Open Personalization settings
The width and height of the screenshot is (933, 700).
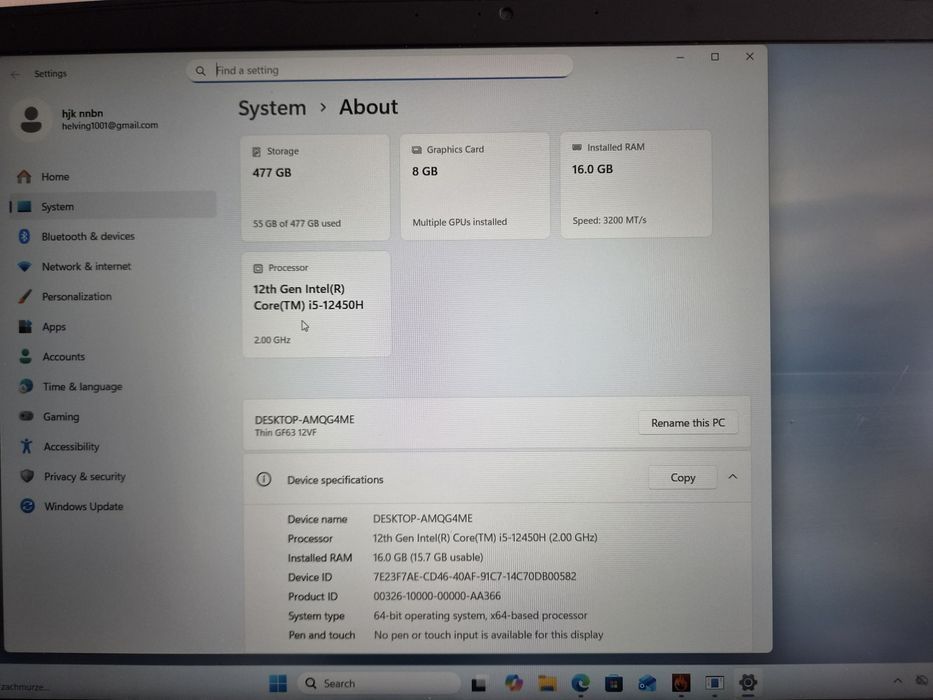[113, 296]
